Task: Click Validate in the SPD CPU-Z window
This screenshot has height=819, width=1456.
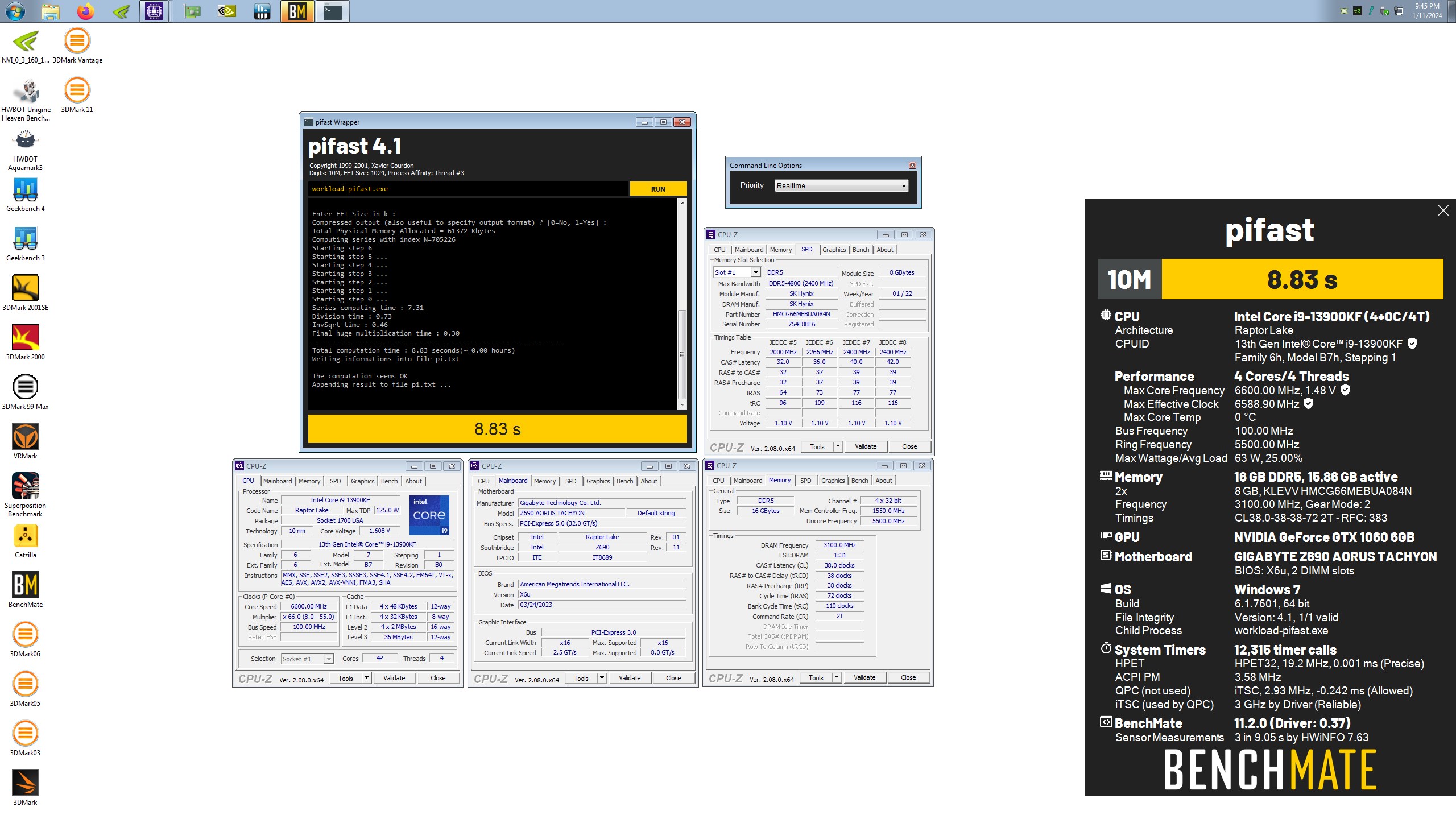Action: [x=865, y=446]
